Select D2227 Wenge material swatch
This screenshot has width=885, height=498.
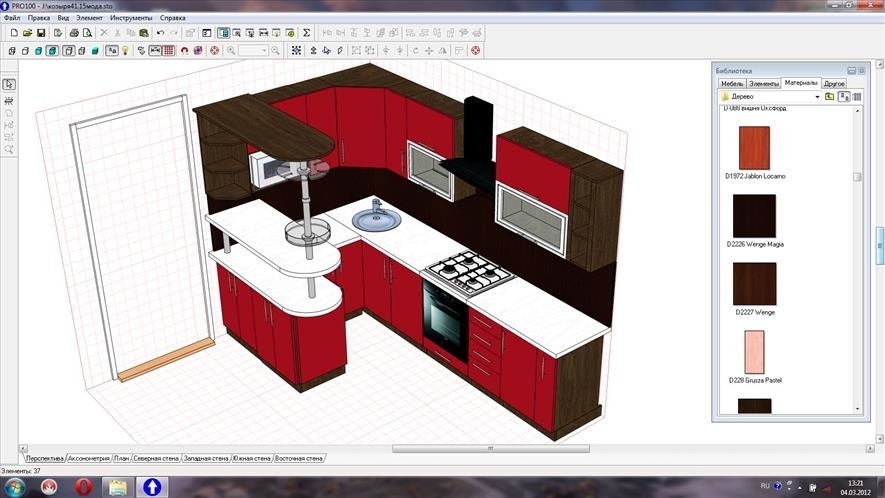755,283
